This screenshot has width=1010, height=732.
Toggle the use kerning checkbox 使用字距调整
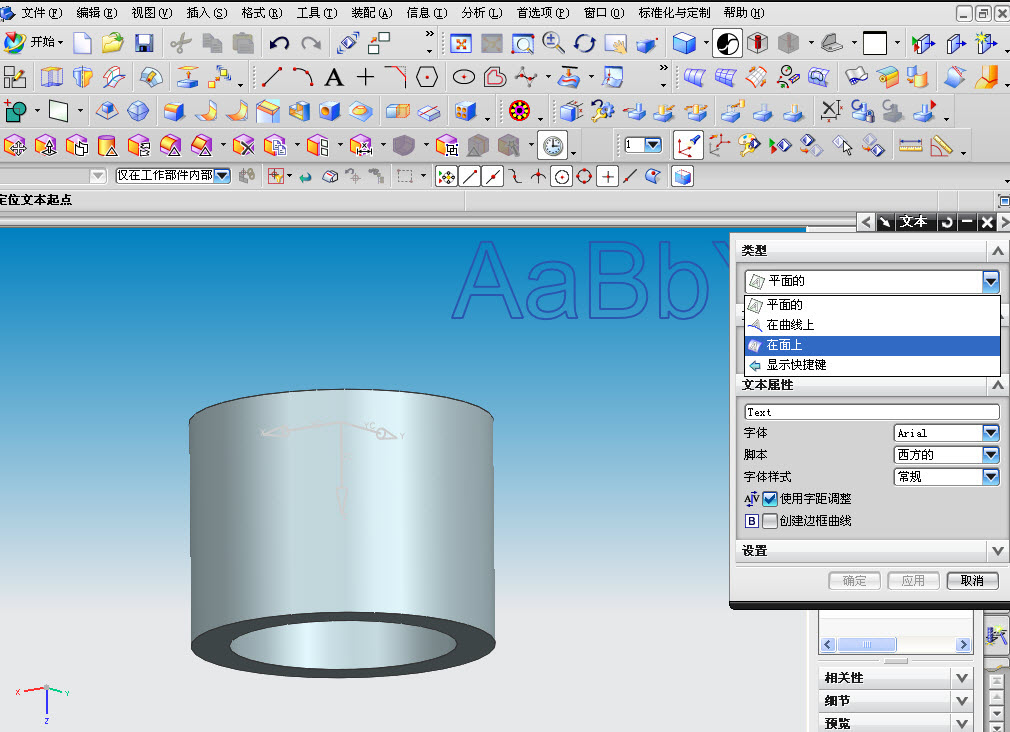pos(770,499)
